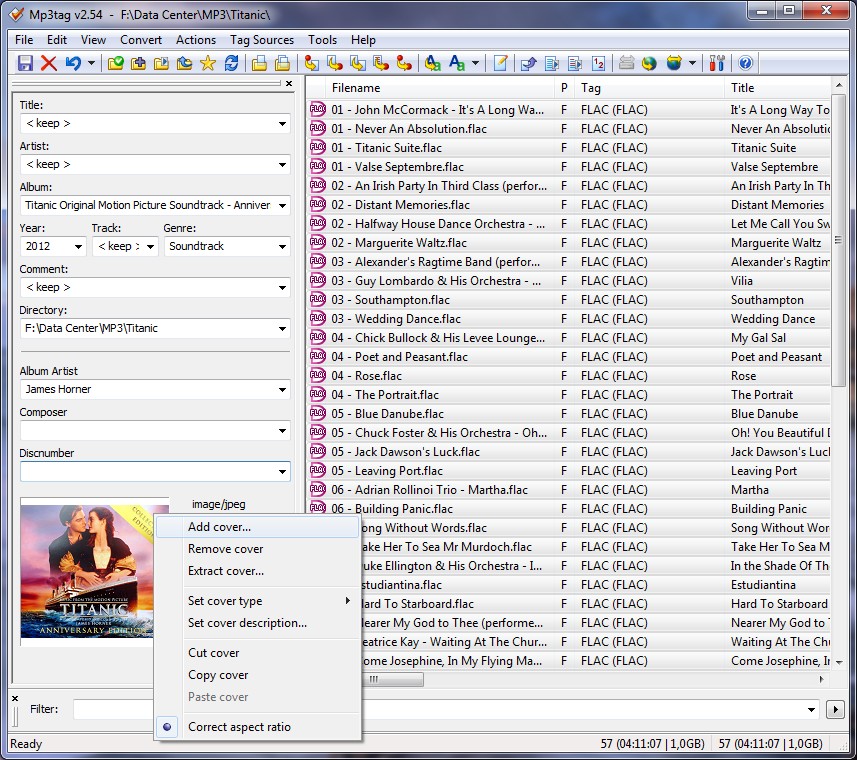
Task: Open the Tag Sources toolbar dropdown arrow
Action: click(692, 63)
